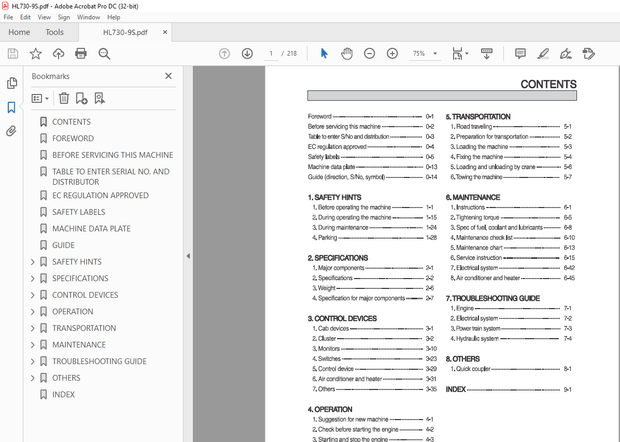620x442 pixels.
Task: Expand the OTHERS bookmark
Action: (x=33, y=378)
